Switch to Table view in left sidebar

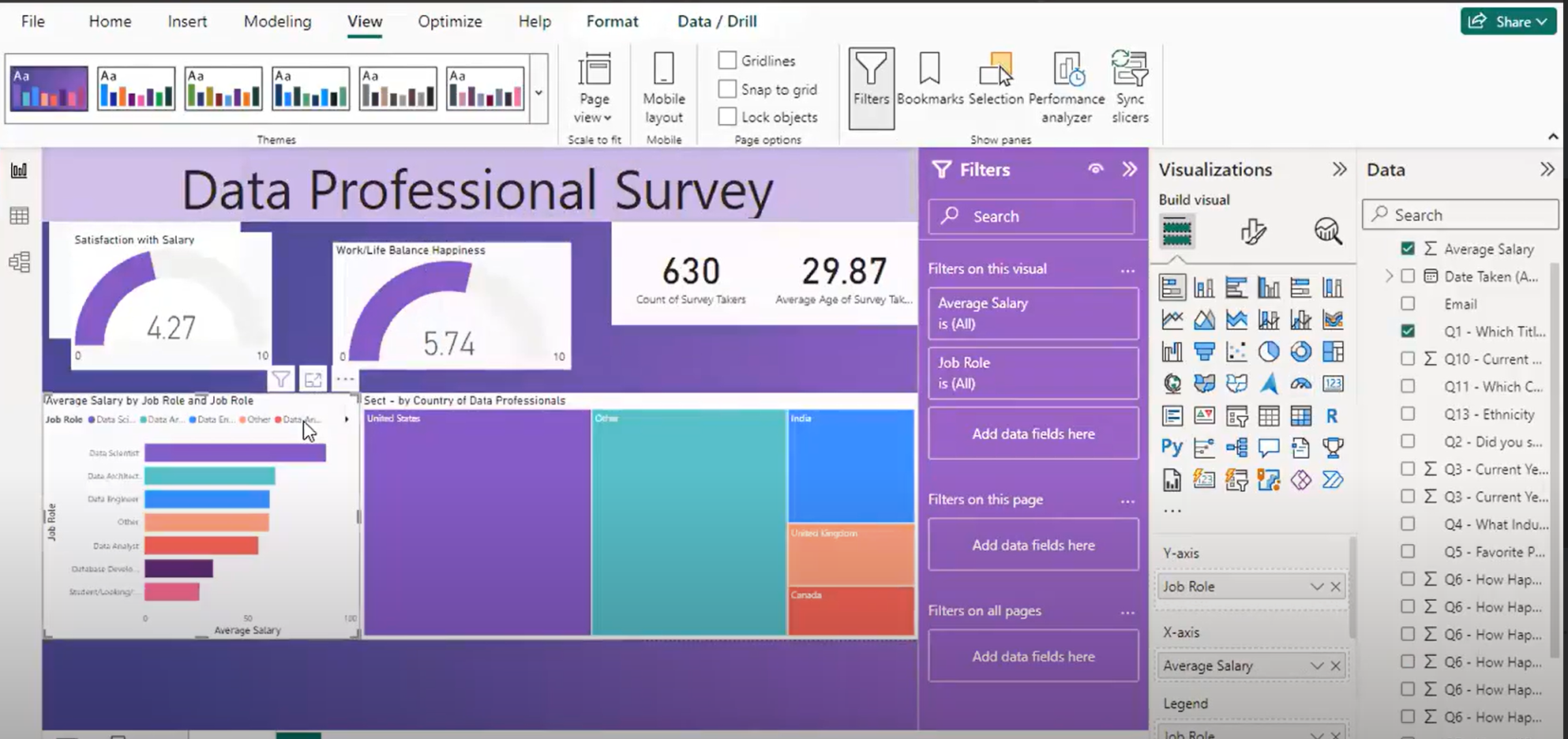coord(19,216)
